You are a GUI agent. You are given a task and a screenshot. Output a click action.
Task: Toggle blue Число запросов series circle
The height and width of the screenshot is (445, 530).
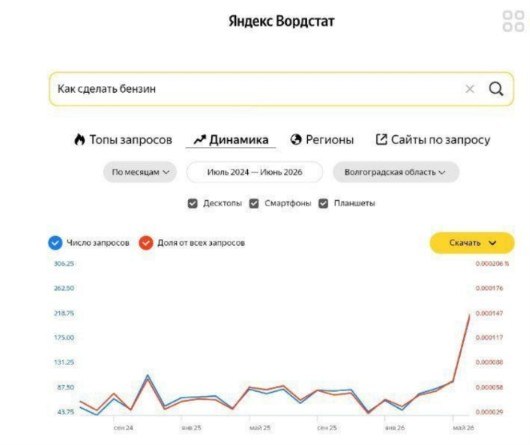click(55, 243)
